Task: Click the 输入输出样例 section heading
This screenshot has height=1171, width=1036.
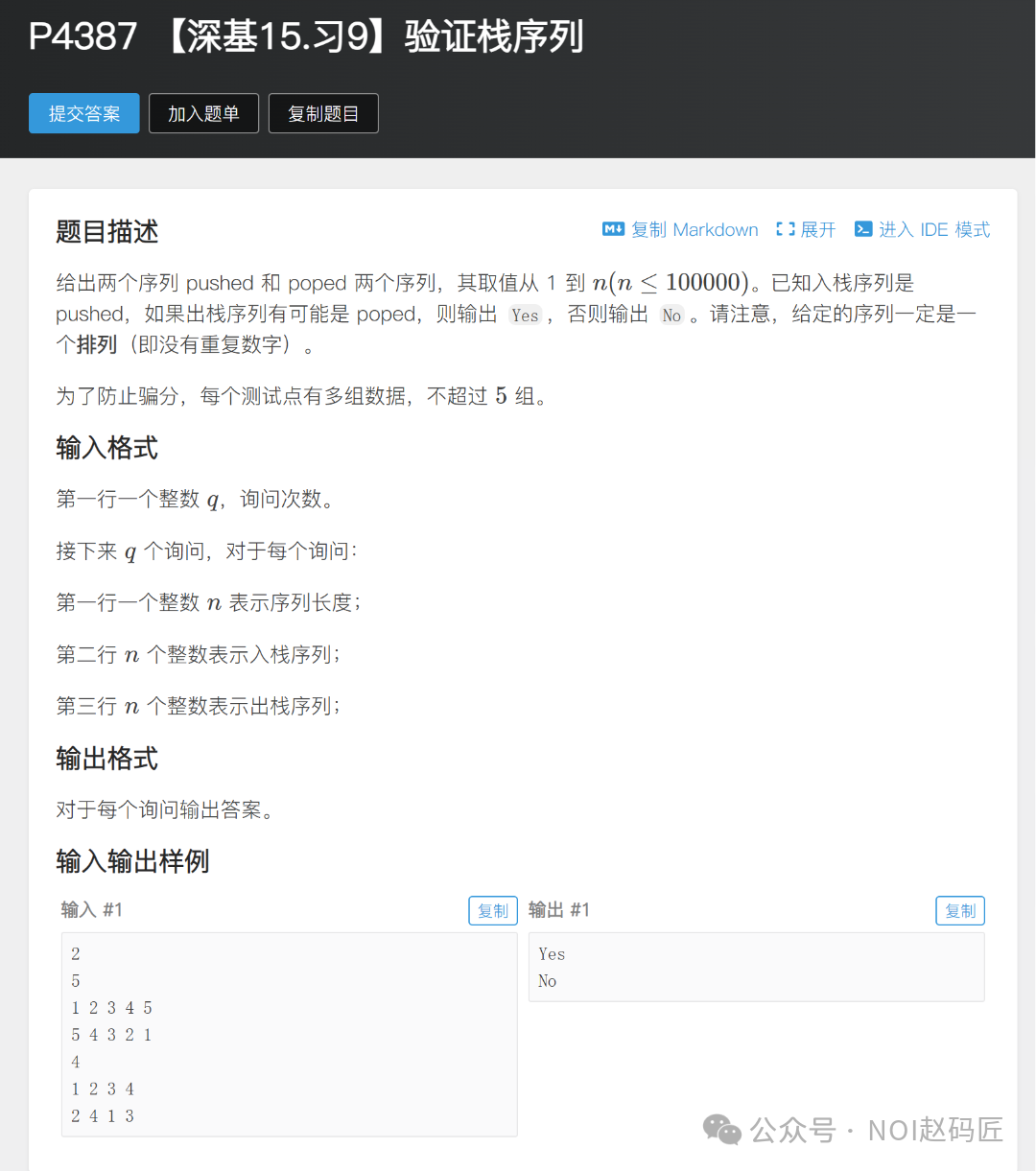Action: 133,861
